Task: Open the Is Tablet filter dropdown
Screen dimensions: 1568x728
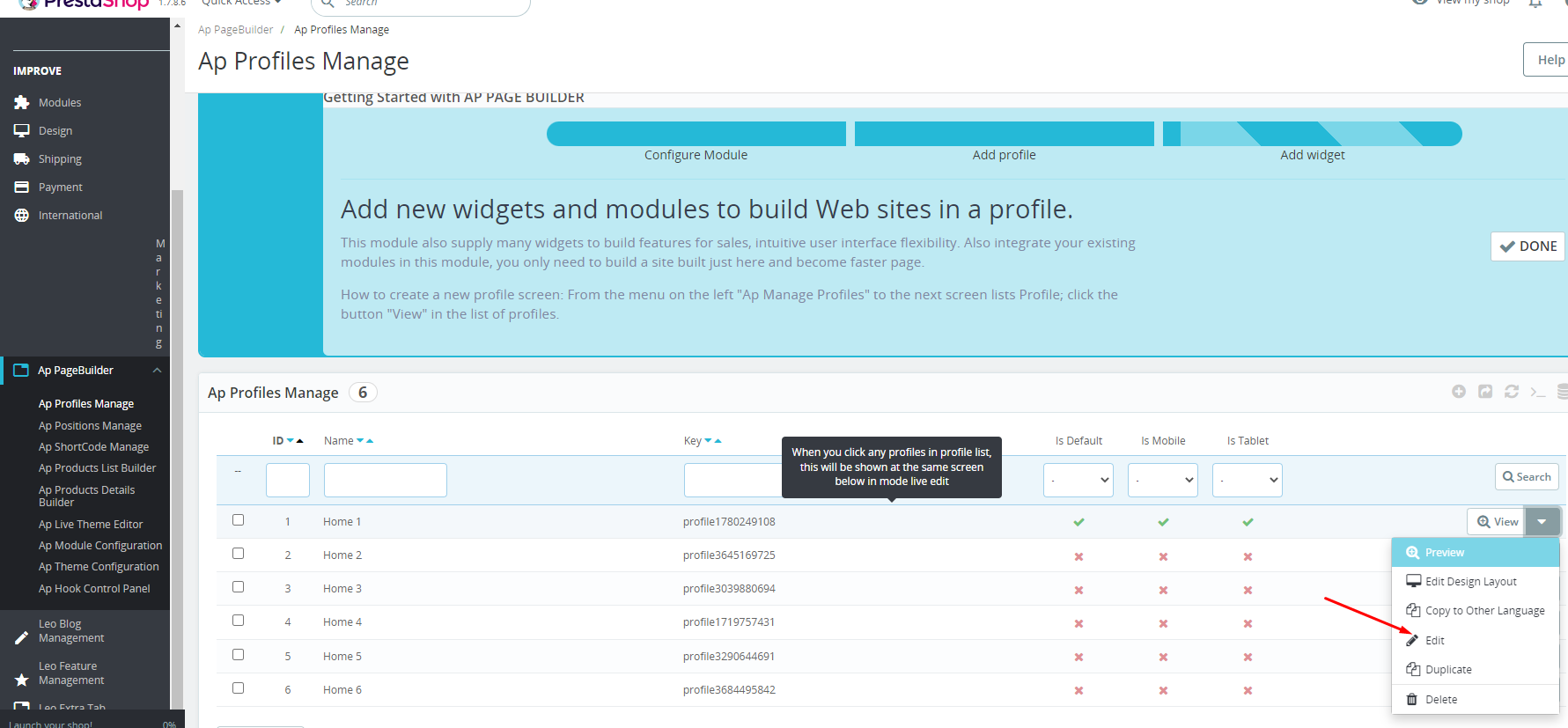Action: pos(1248,481)
